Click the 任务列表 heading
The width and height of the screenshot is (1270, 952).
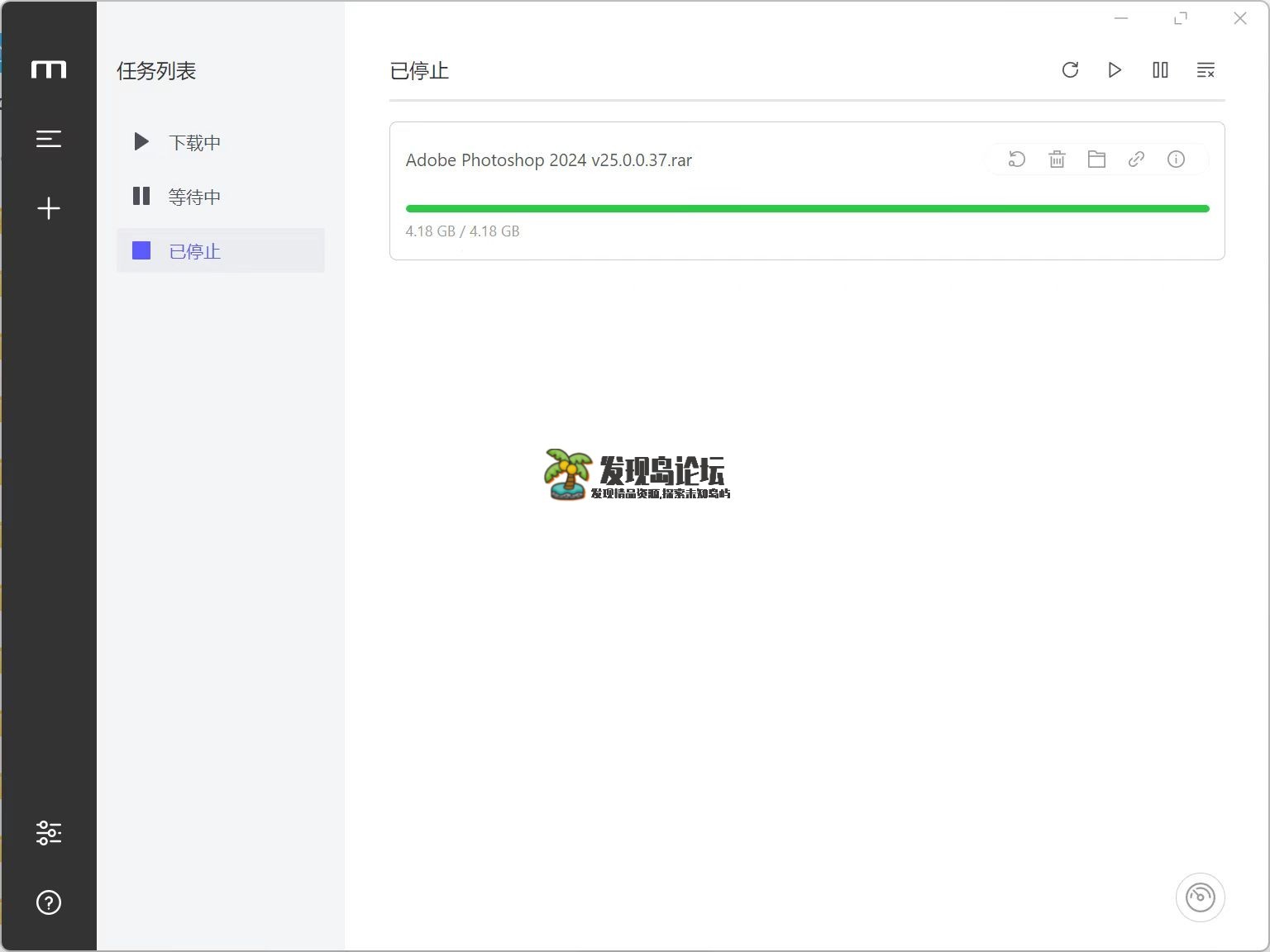pyautogui.click(x=156, y=71)
